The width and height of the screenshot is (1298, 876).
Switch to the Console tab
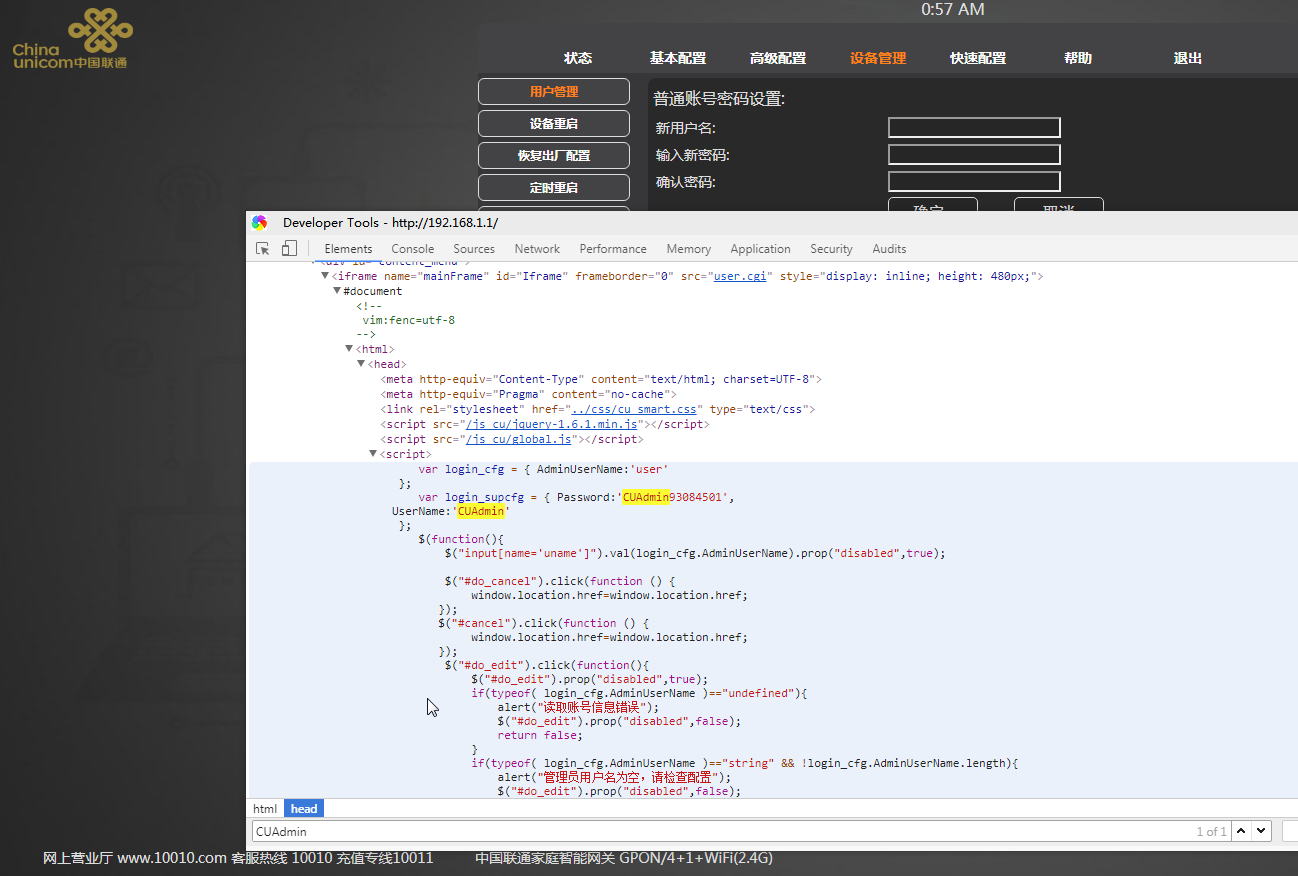pos(413,249)
